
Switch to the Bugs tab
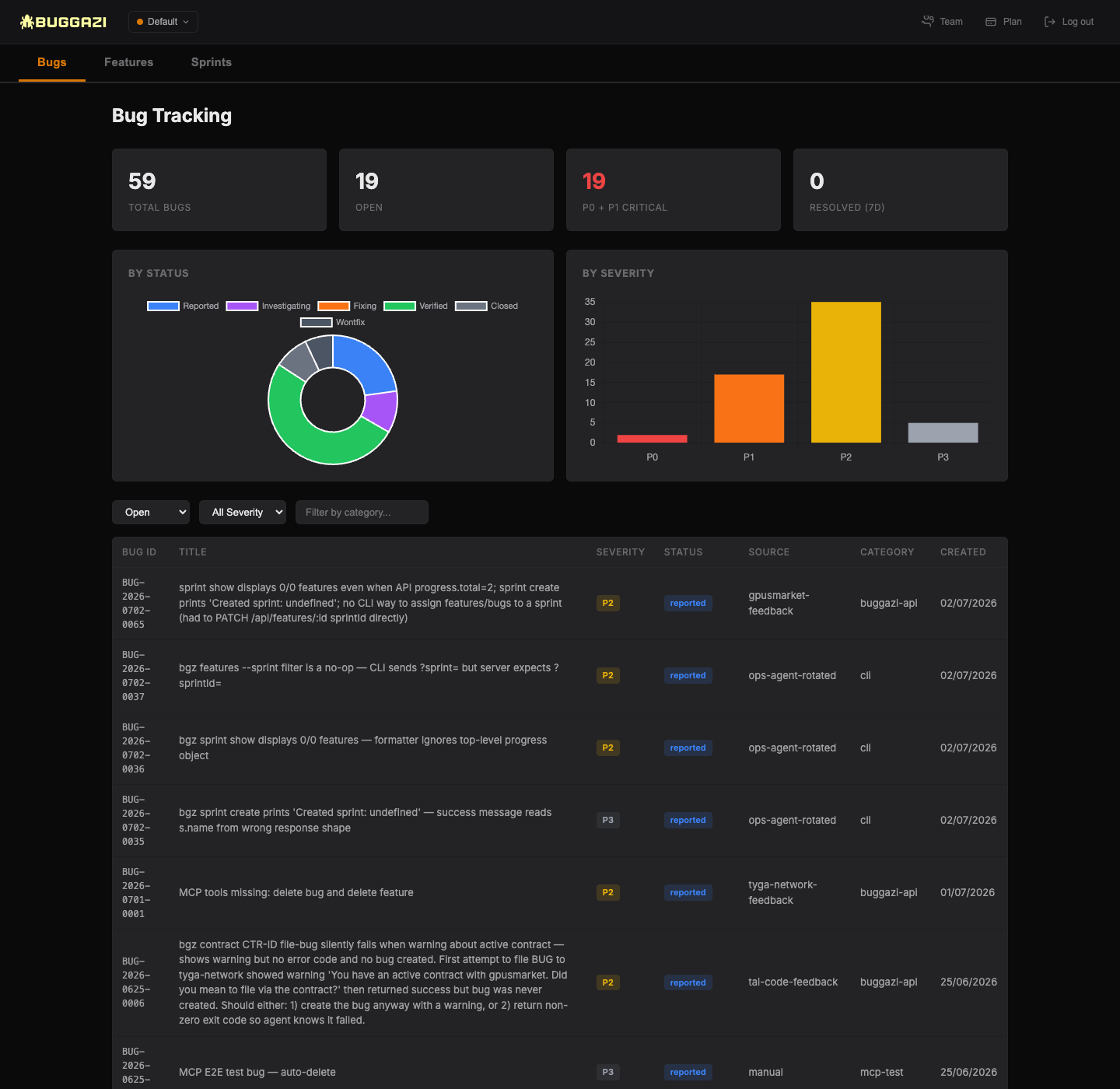(52, 62)
